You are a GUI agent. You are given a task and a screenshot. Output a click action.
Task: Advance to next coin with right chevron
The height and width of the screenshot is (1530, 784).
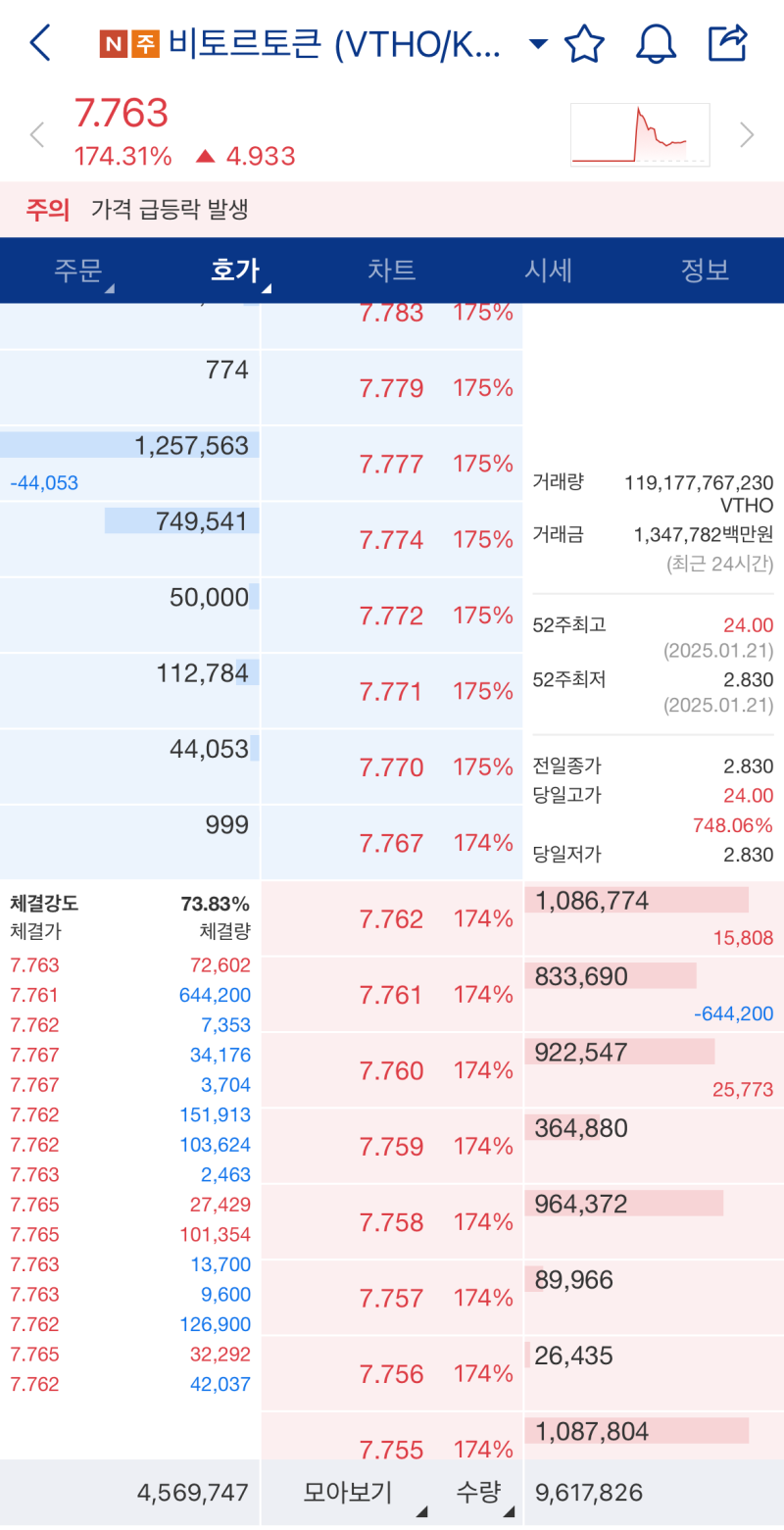point(747,134)
